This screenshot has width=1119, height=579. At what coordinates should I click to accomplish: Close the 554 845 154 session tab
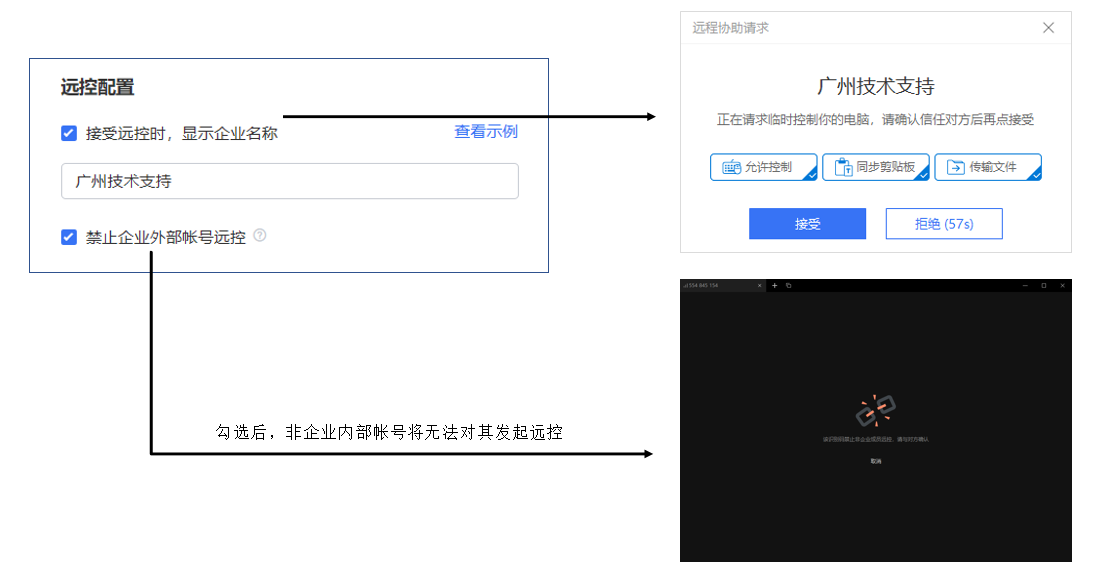(760, 286)
